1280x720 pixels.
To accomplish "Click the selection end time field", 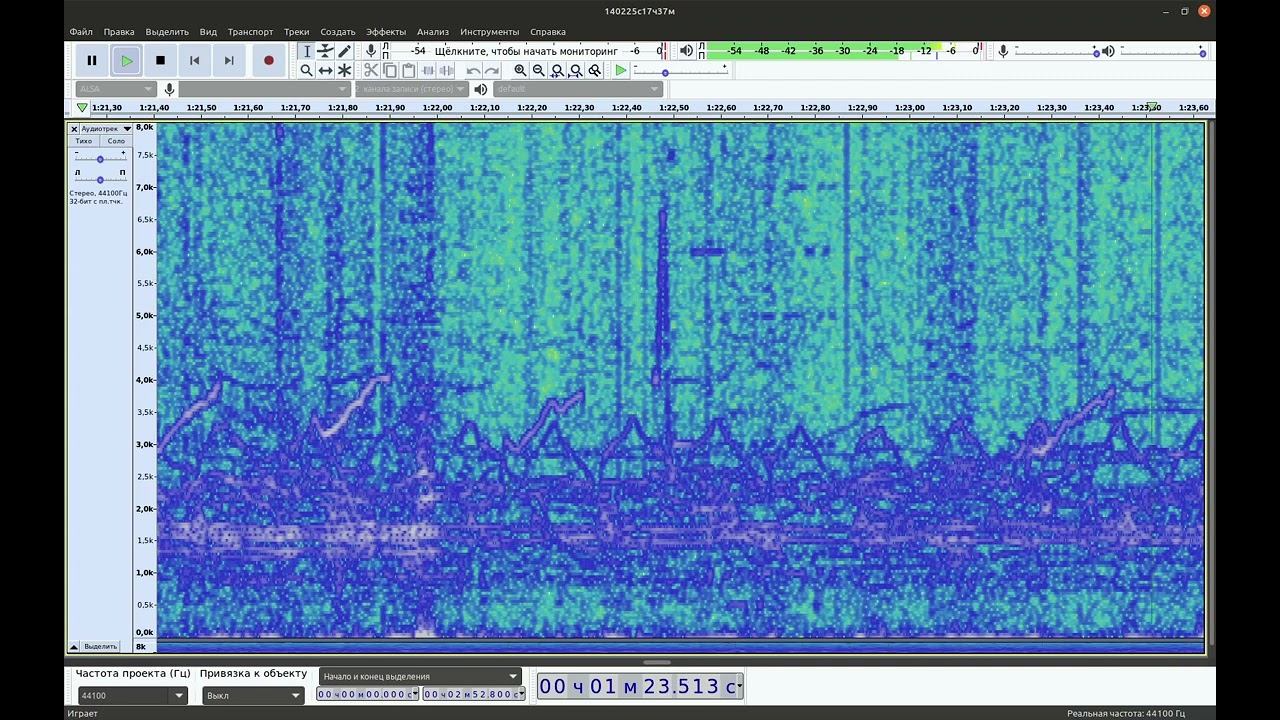I will pos(473,694).
